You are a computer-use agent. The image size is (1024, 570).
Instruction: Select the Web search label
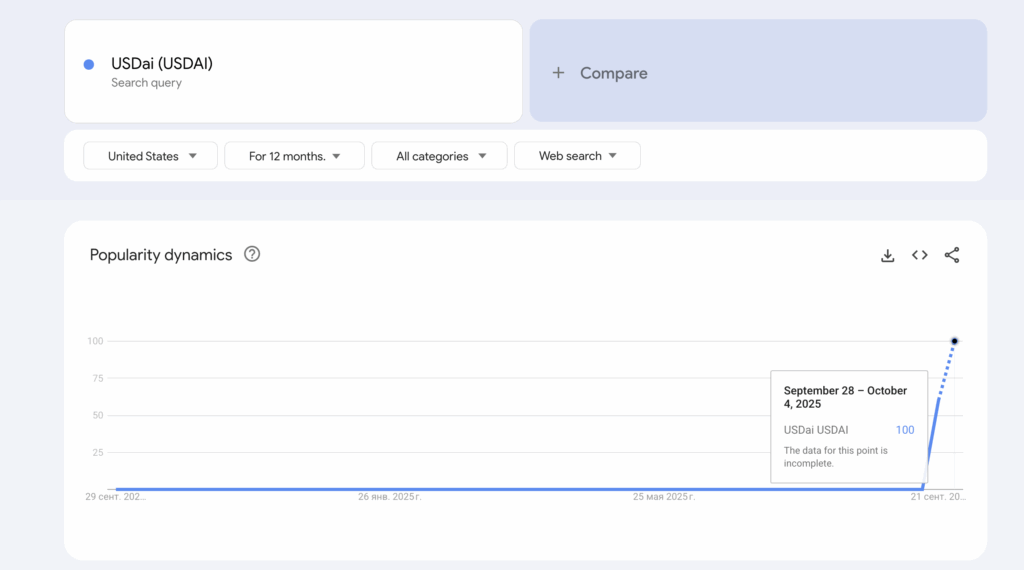pyautogui.click(x=570, y=156)
